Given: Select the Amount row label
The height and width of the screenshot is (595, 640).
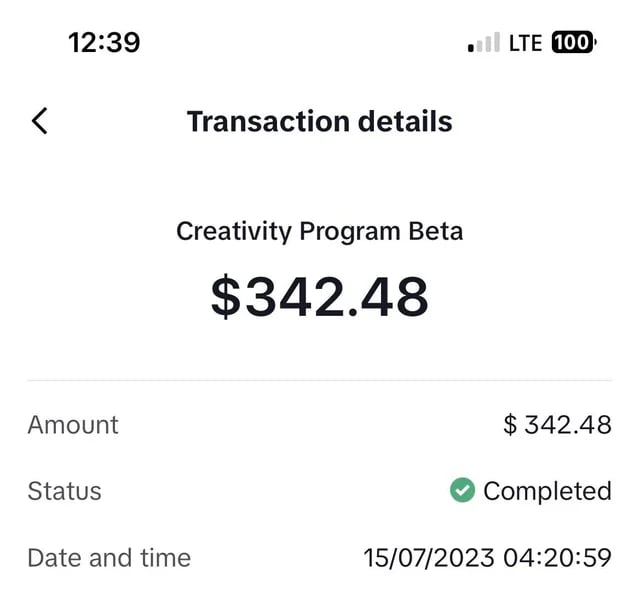Looking at the screenshot, I should tap(73, 425).
